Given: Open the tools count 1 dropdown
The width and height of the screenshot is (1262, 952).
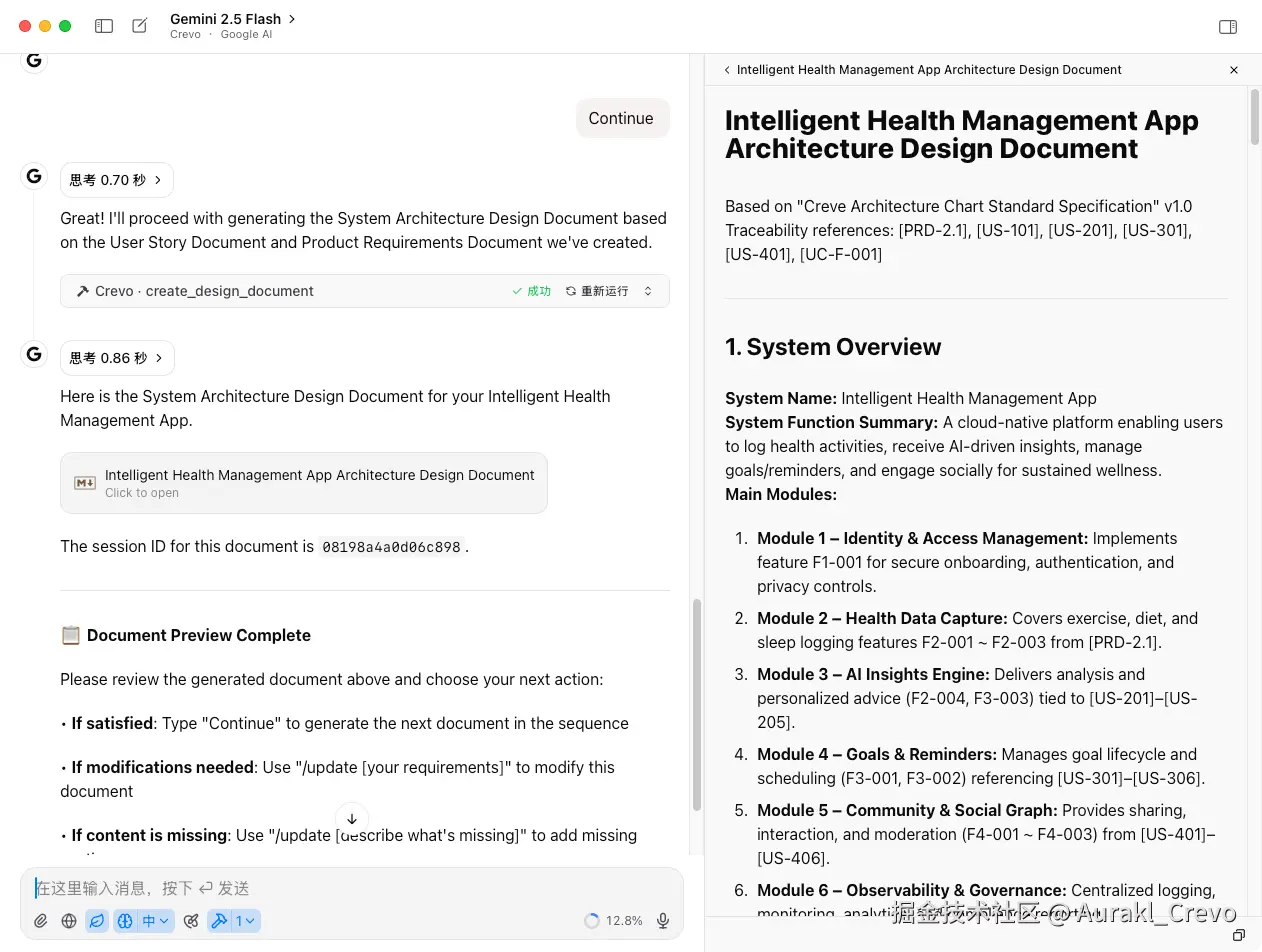Looking at the screenshot, I should point(245,921).
